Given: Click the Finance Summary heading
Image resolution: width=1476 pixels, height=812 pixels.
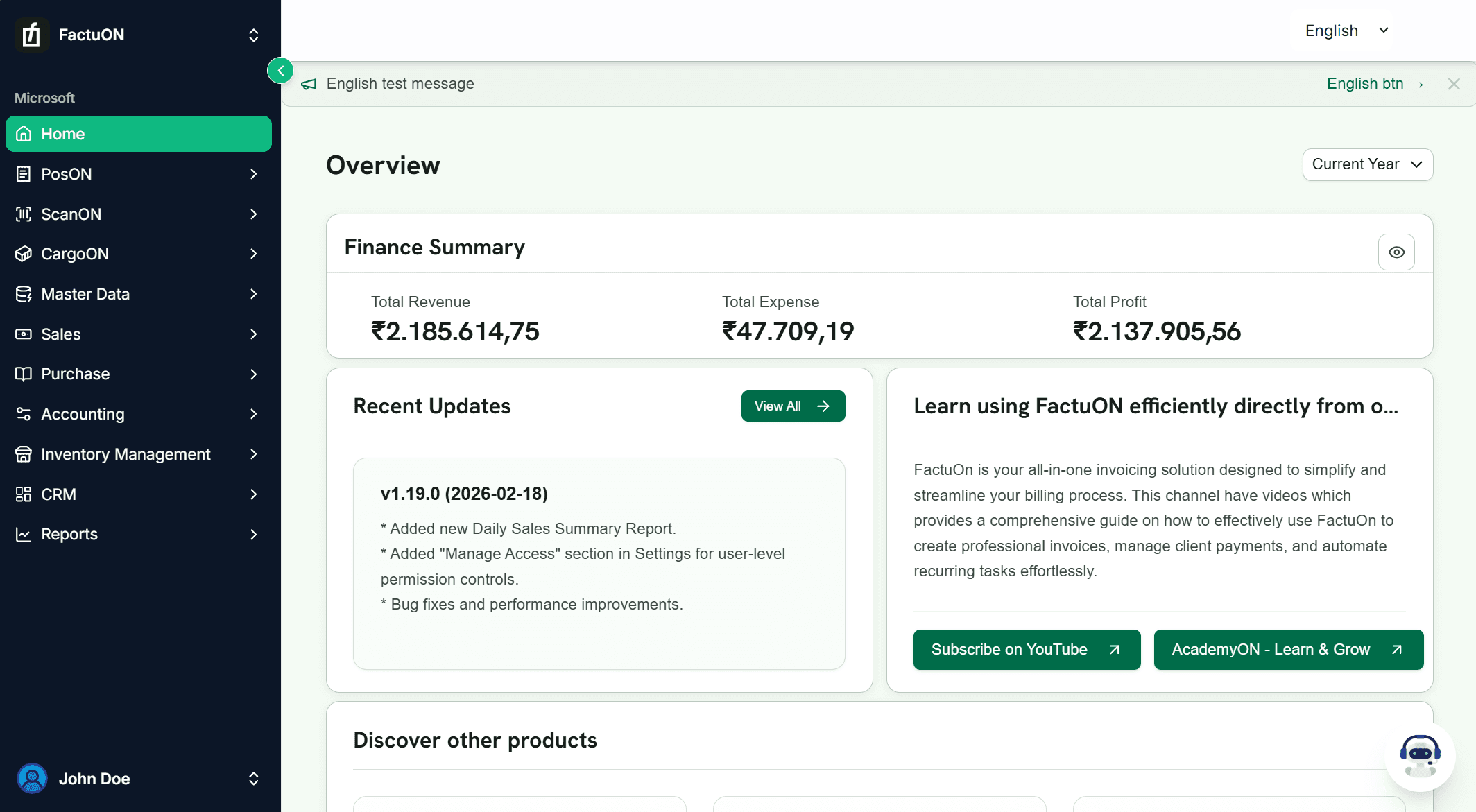Looking at the screenshot, I should pos(435,248).
